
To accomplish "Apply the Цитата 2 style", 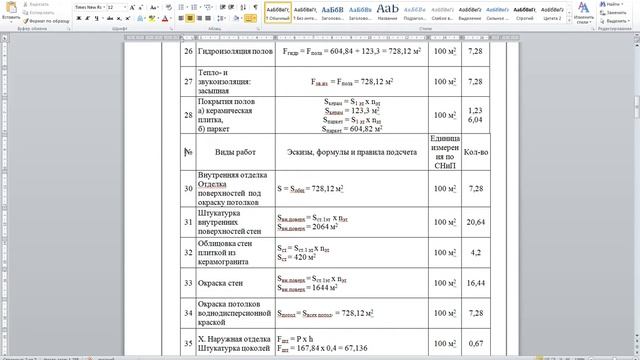I will (552, 12).
